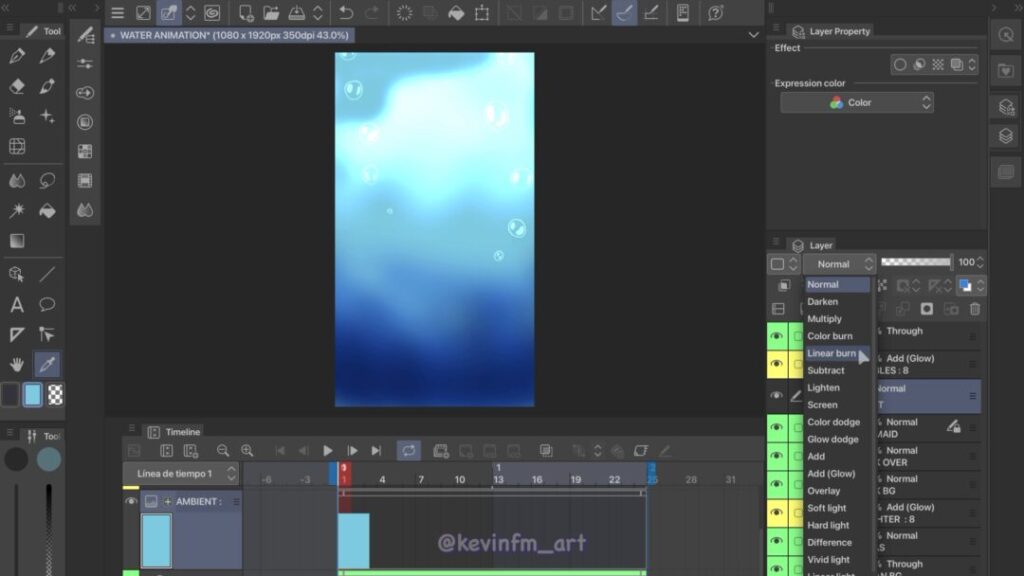This screenshot has height=576, width=1024.
Task: Toggle the eye of the selected Normal layer
Action: point(776,395)
